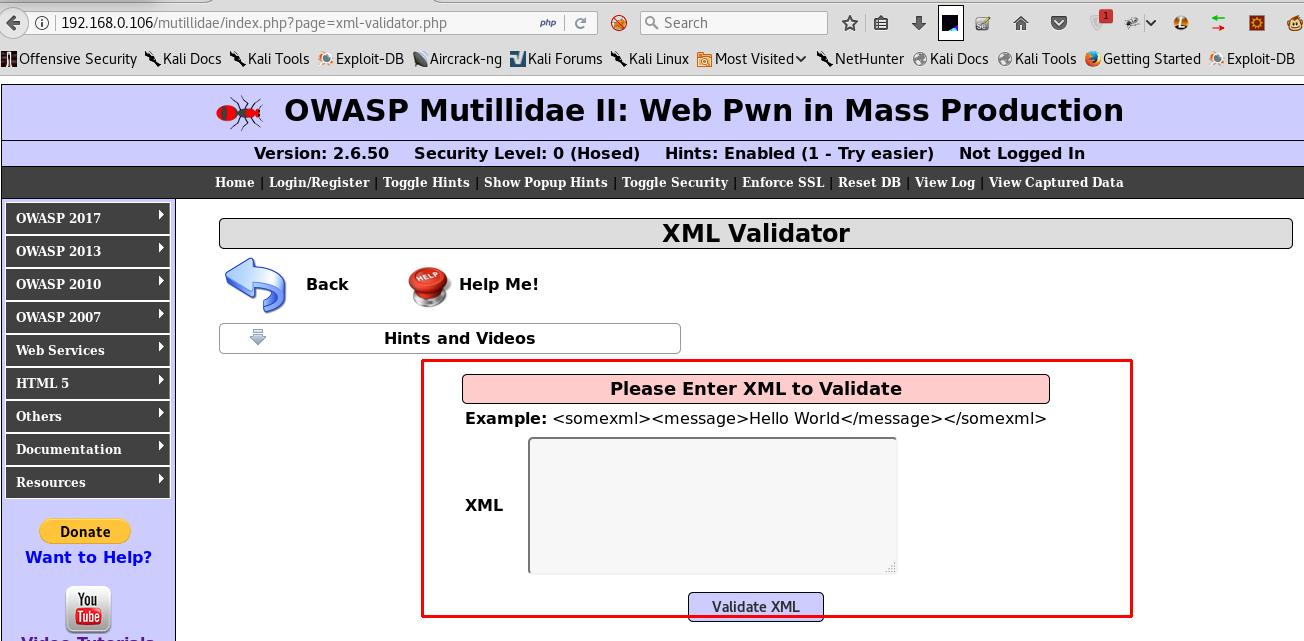This screenshot has height=641, width=1304.
Task: Click the ant extension icon in toolbar
Action: 1133,22
